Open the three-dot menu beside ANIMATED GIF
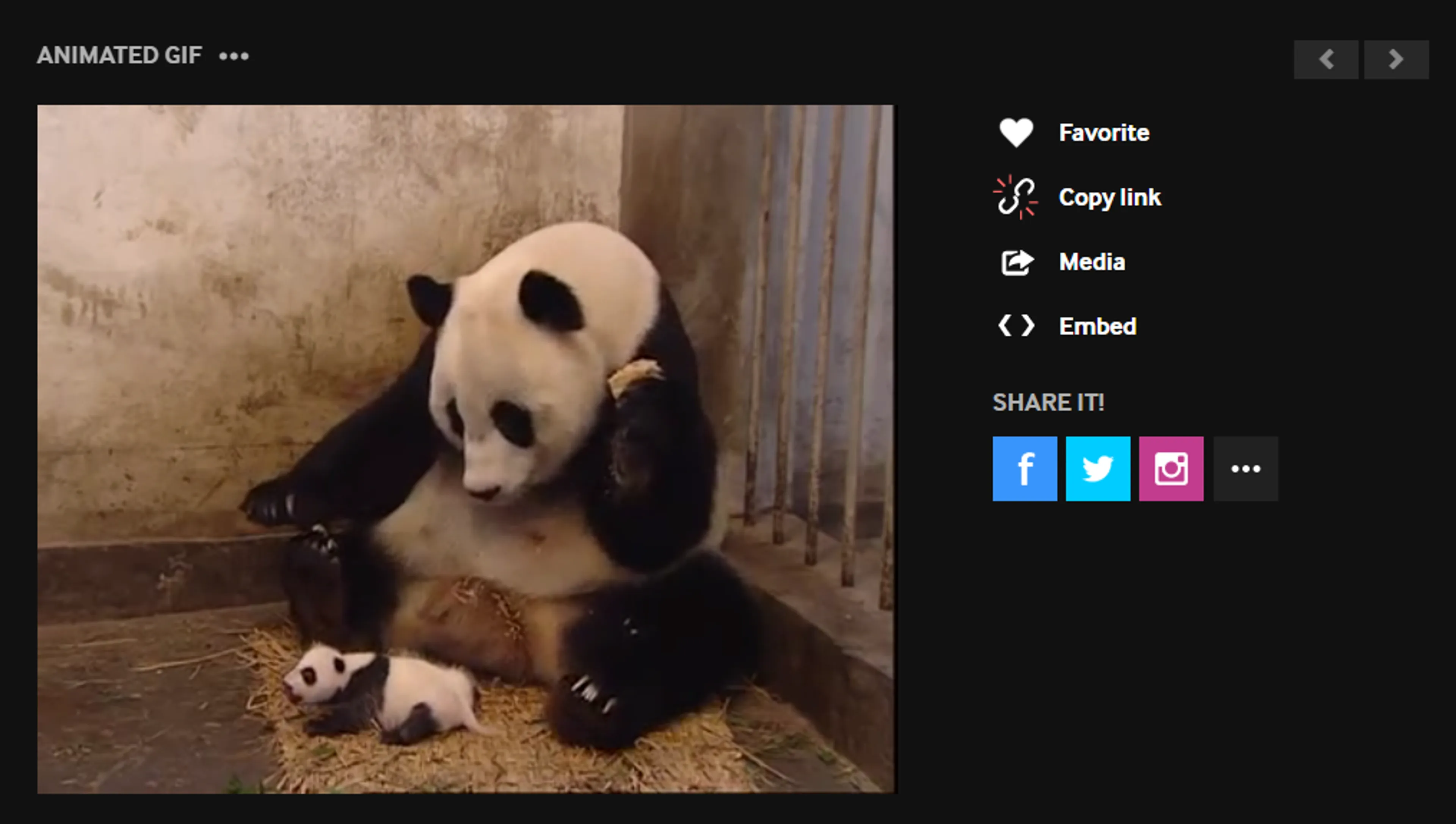 point(234,56)
